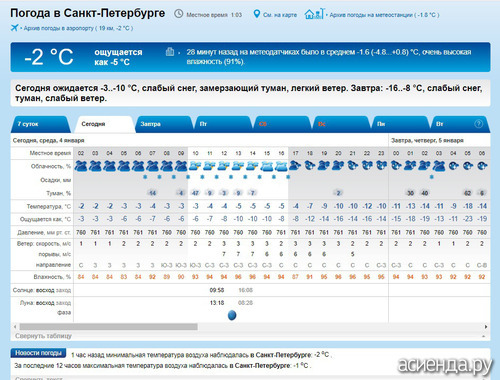Open Архив погоды в аэропорту link
The width and height of the screenshot is (500, 380).
[x=78, y=28]
